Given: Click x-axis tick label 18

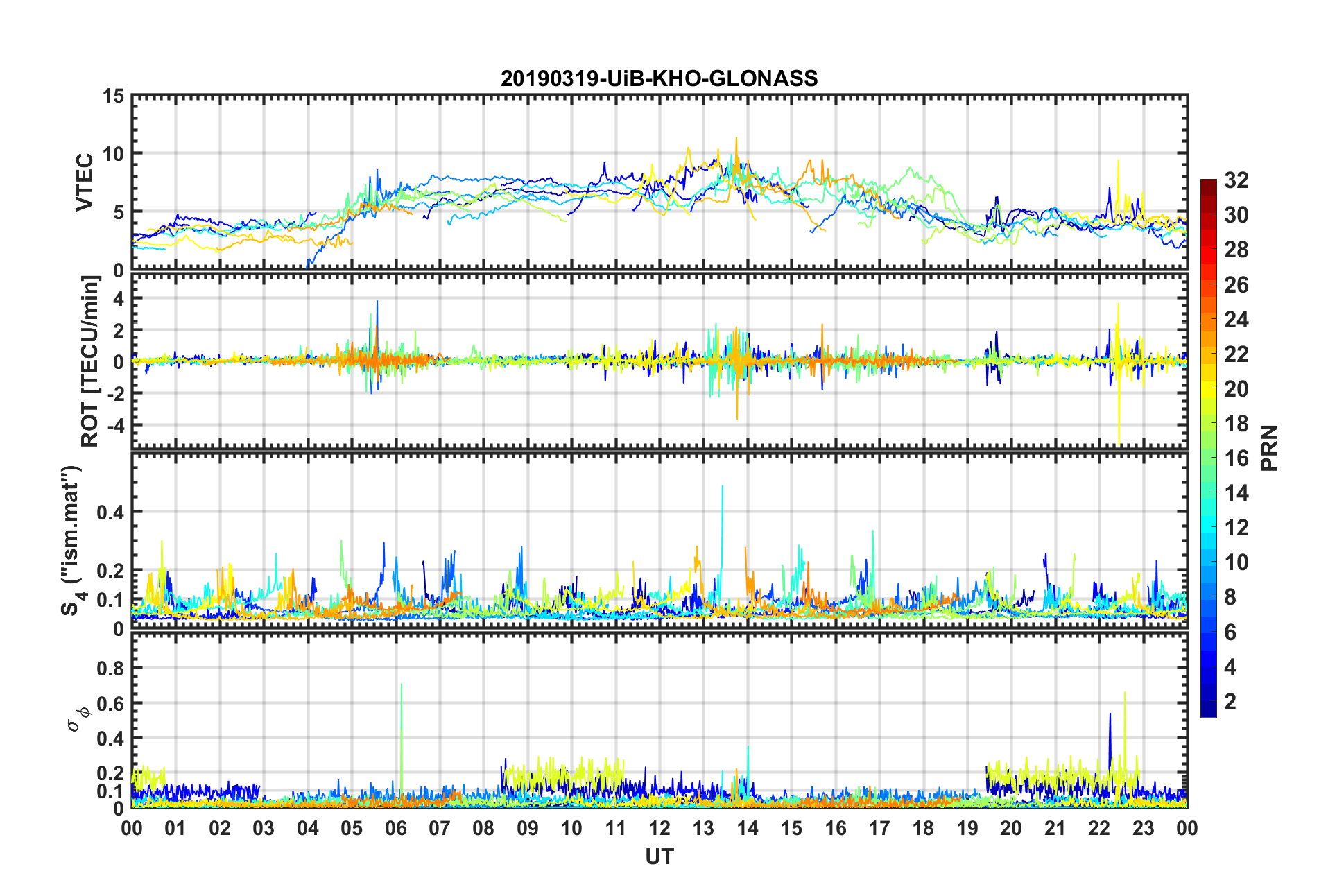Looking at the screenshot, I should pos(923,828).
